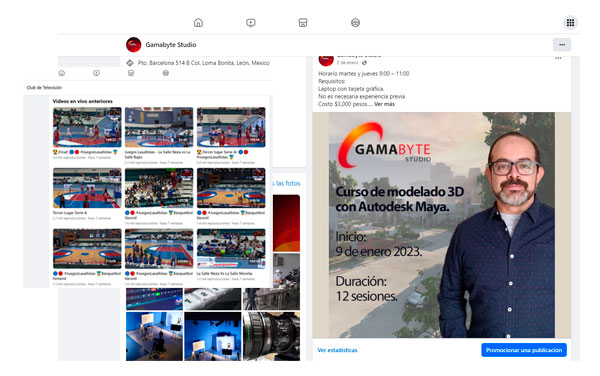Open the video mixer console photo
Screen dimensions: 600x376
point(154,299)
